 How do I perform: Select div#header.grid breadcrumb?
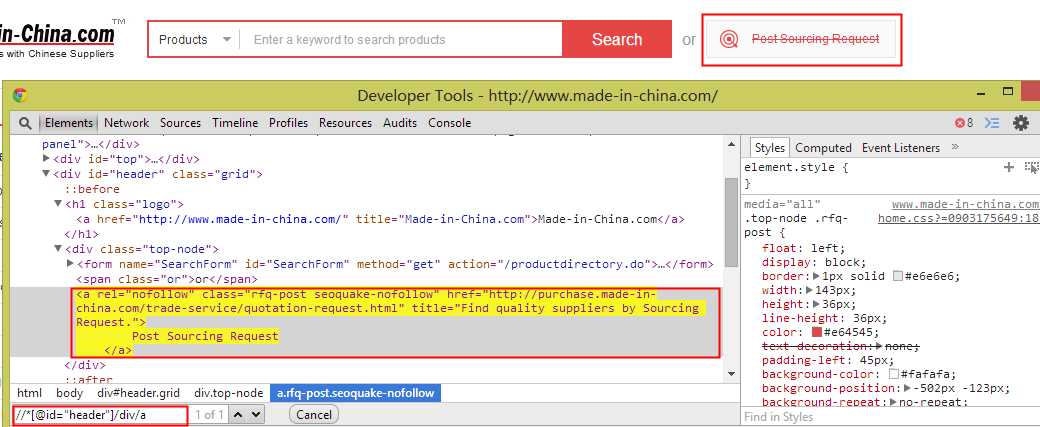pos(139,393)
